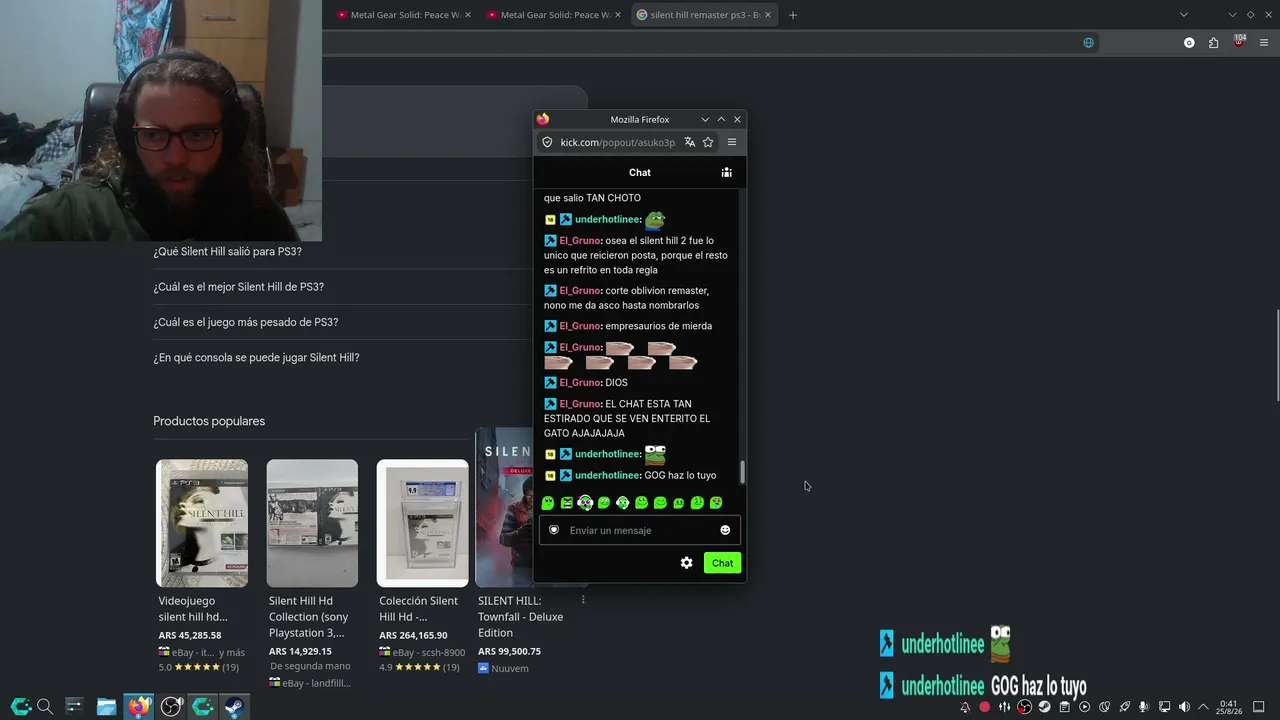
Task: Open the emoji picker in message box
Action: pyautogui.click(x=725, y=530)
